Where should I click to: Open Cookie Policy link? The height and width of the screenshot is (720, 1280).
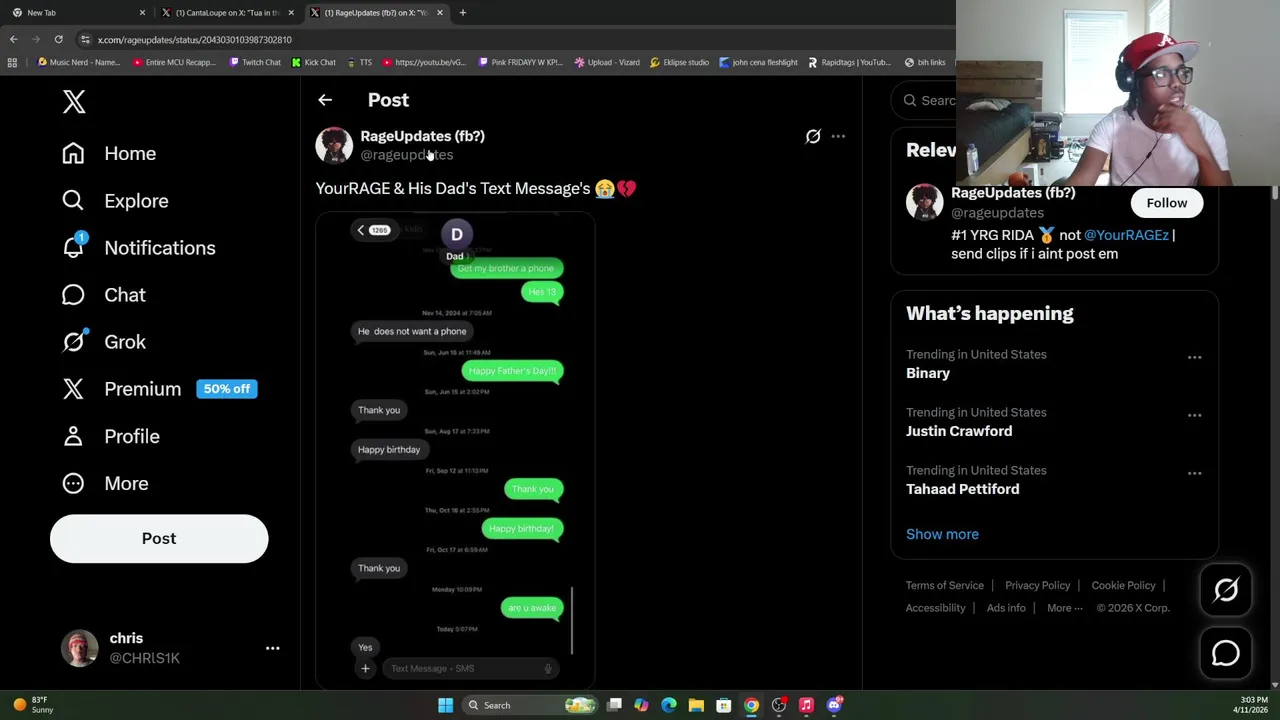1123,585
